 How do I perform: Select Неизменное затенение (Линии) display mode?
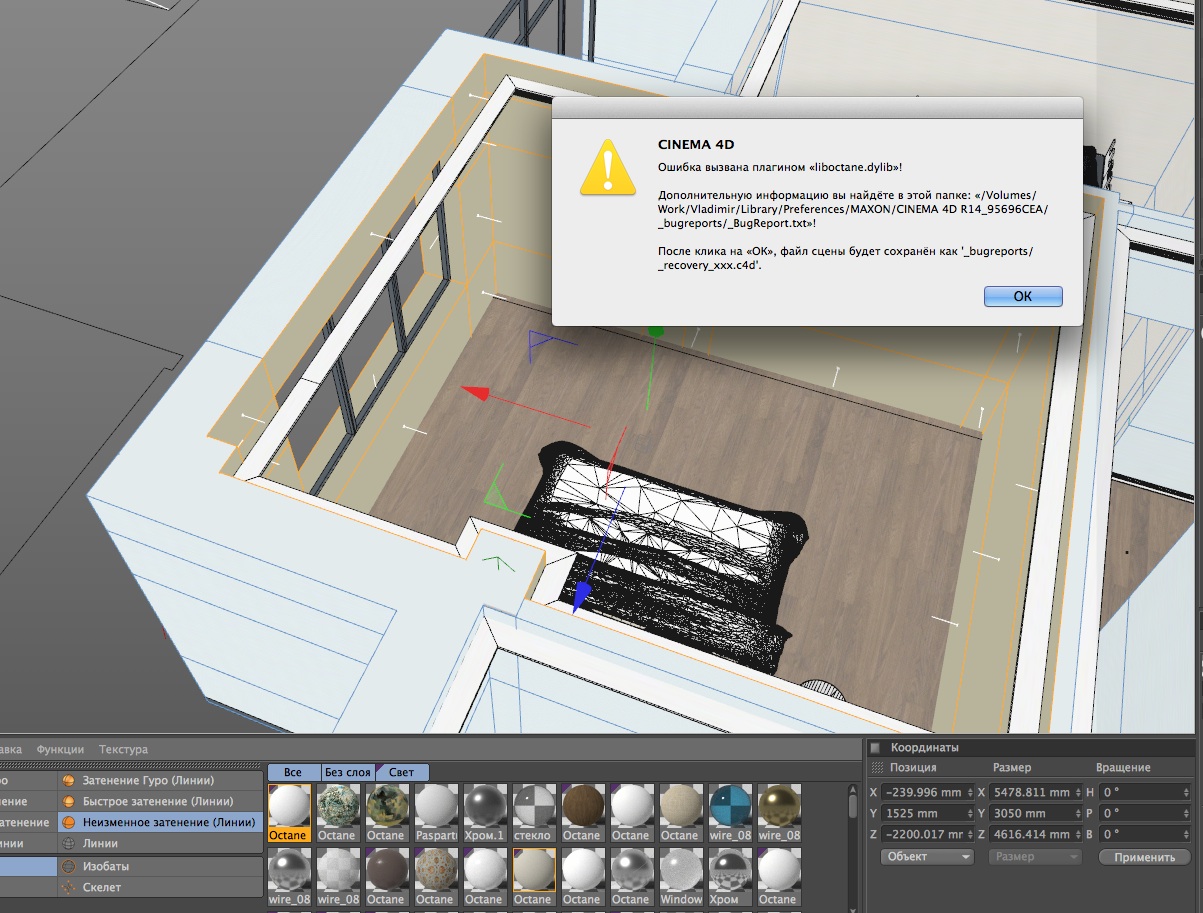[x=160, y=822]
